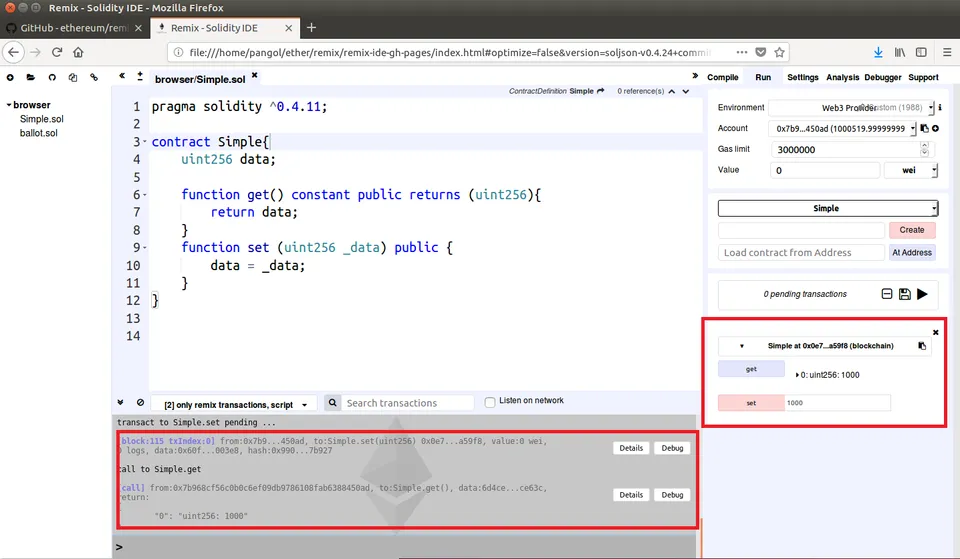Clear the terminal console icon
Screen dimensions: 960x559
[140, 402]
